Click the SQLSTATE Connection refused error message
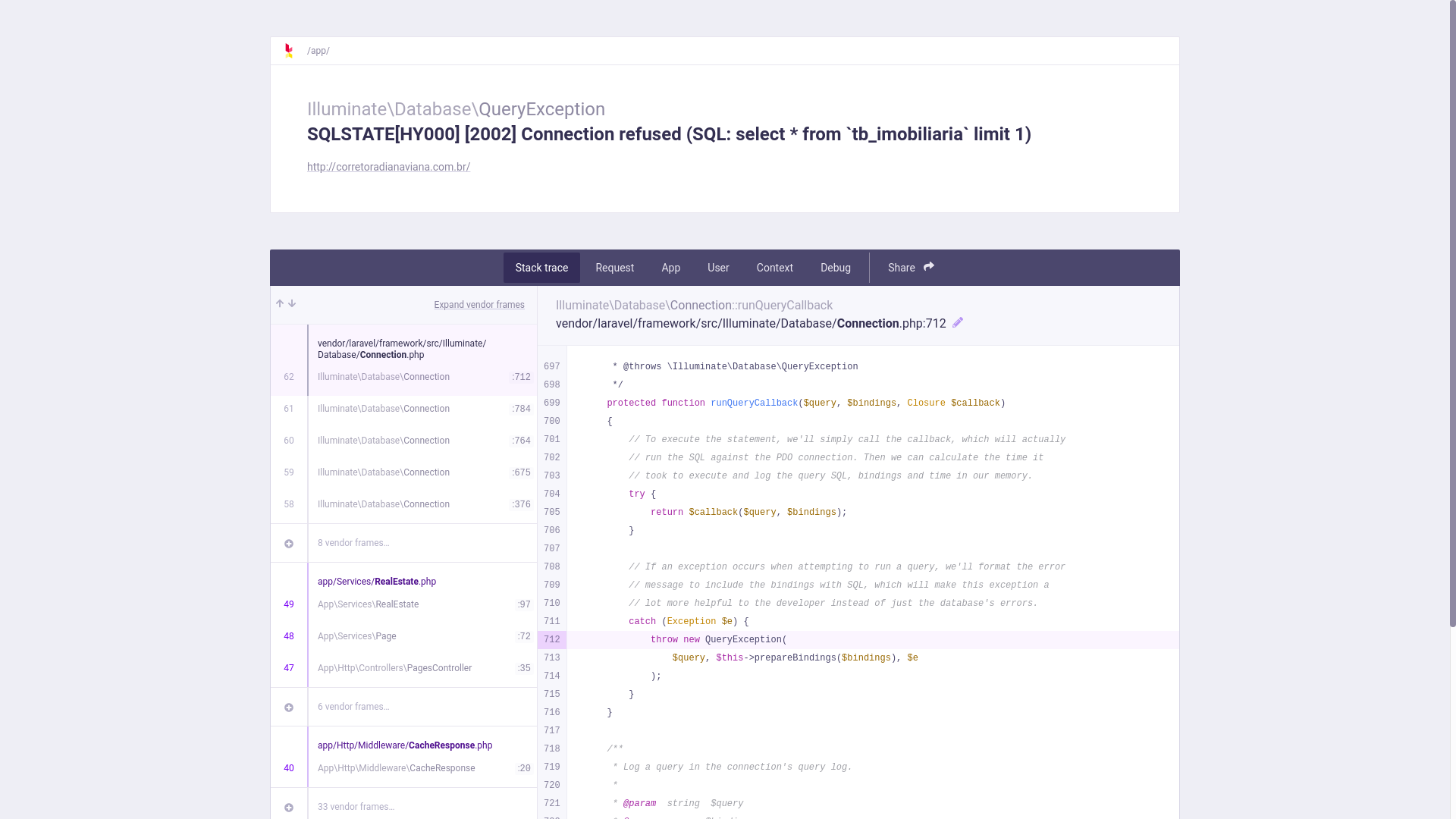1456x819 pixels. coord(669,134)
